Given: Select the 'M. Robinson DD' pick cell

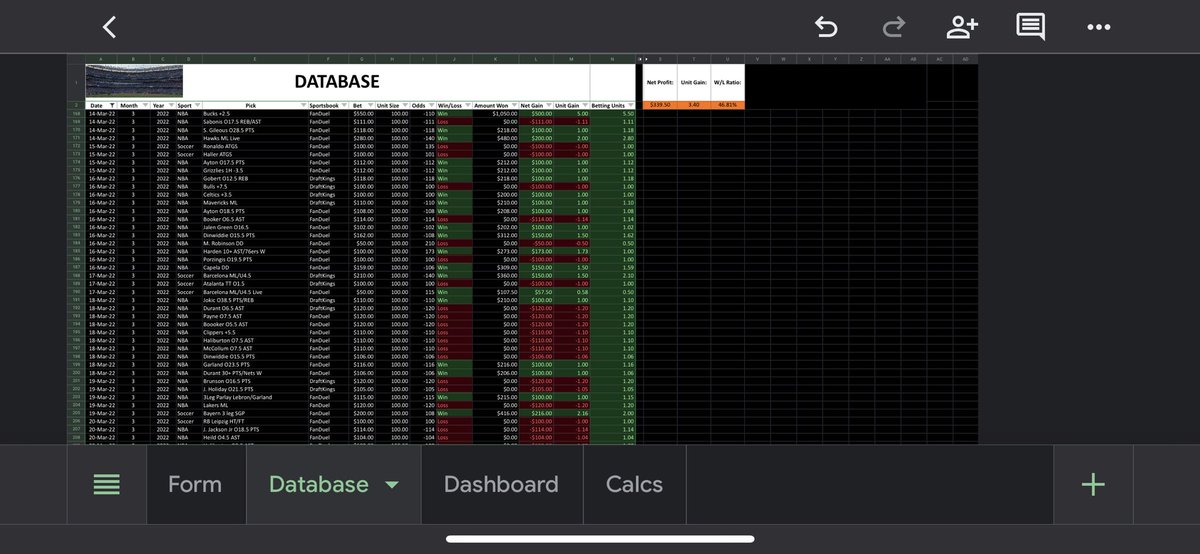Looking at the screenshot, I should (x=255, y=243).
